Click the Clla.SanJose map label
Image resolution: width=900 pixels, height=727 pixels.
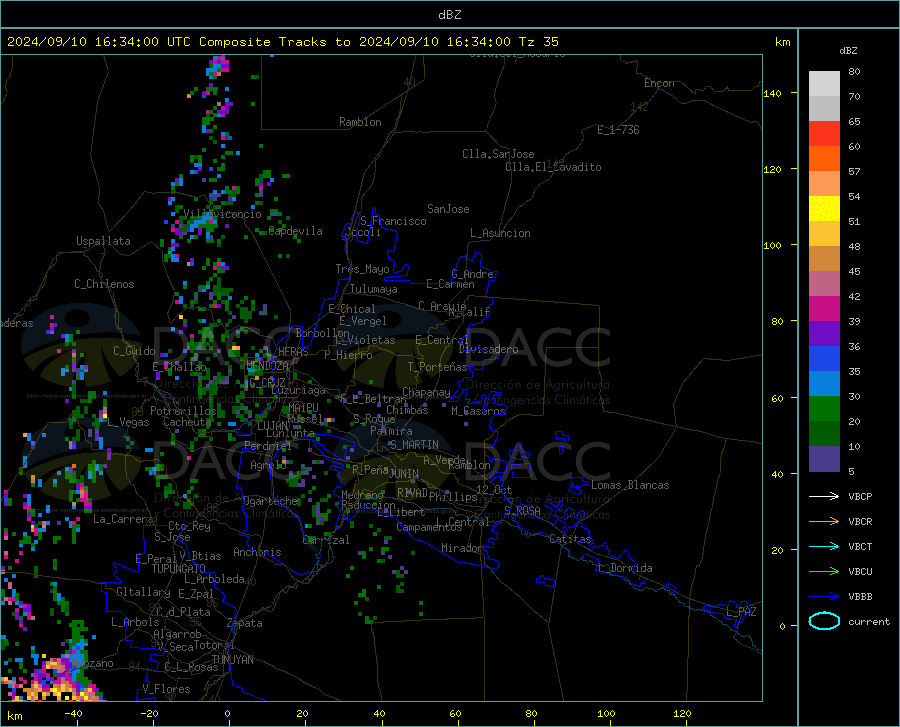(498, 154)
